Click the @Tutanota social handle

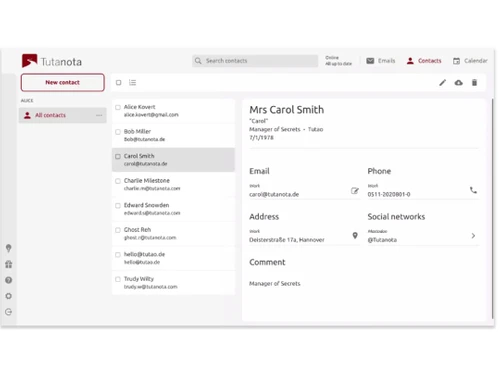point(382,240)
